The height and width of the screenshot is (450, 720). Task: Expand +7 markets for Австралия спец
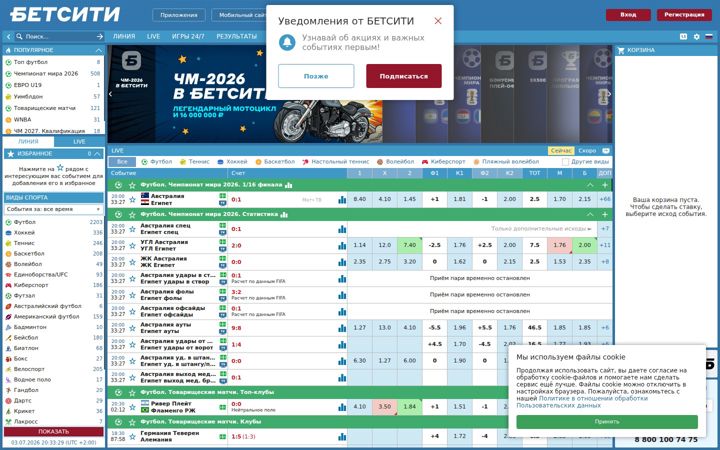point(605,229)
